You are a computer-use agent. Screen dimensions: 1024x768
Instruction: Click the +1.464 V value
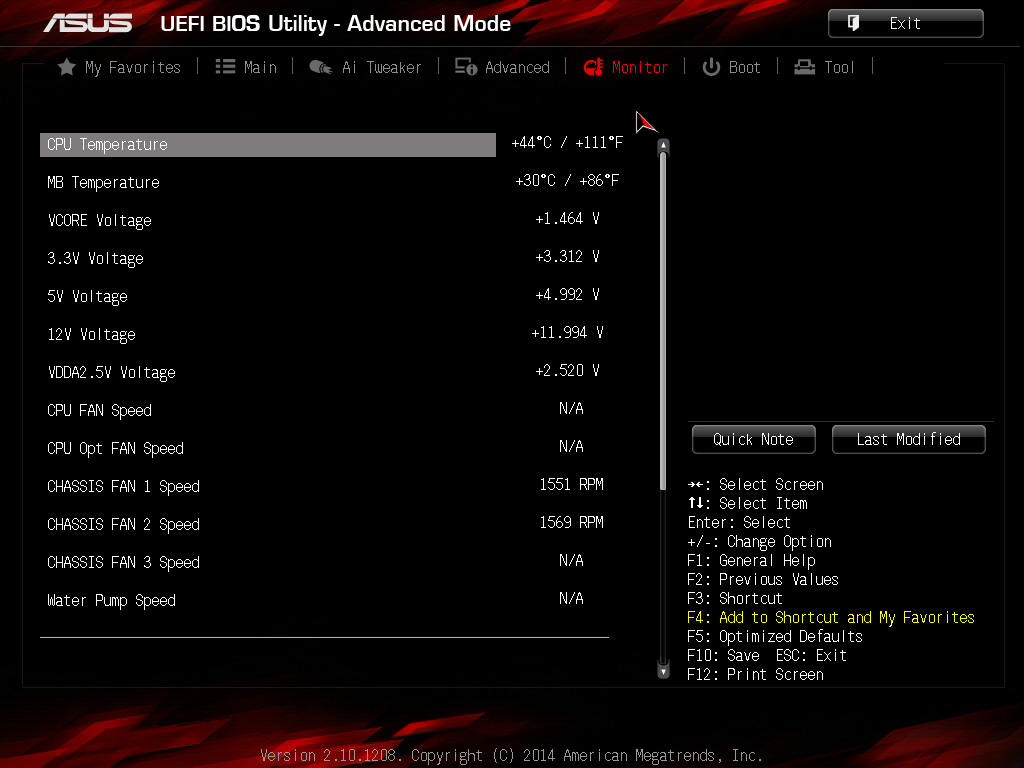pos(567,219)
